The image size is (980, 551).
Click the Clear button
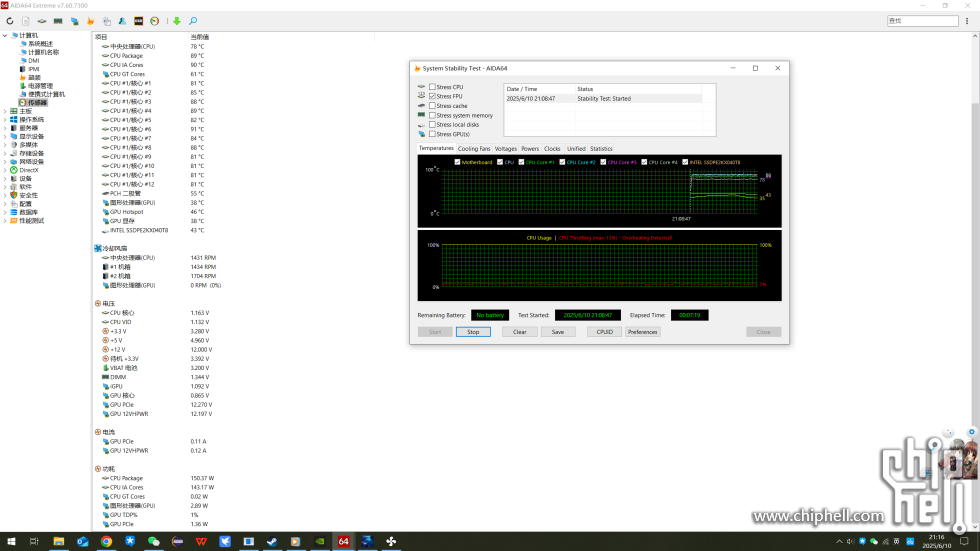click(x=519, y=332)
